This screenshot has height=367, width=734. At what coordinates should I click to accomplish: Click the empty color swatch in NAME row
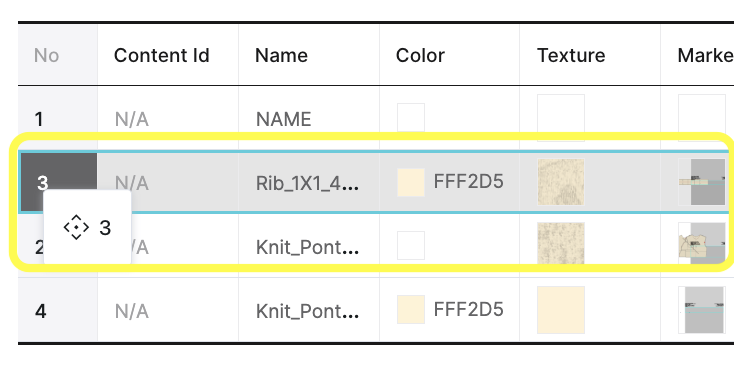[411, 117]
